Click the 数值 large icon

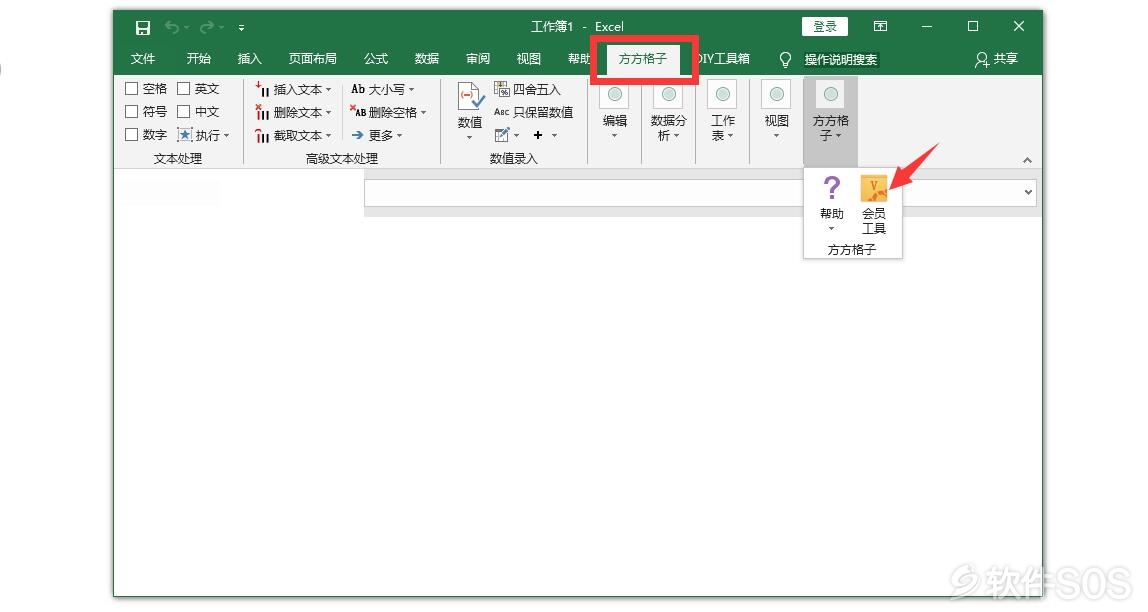[x=470, y=97]
